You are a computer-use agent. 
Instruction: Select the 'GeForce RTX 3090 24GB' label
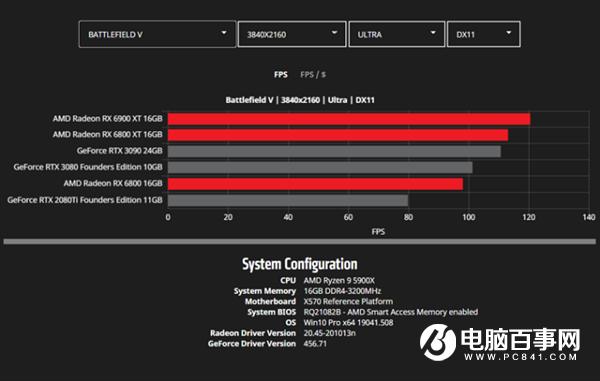click(x=120, y=151)
